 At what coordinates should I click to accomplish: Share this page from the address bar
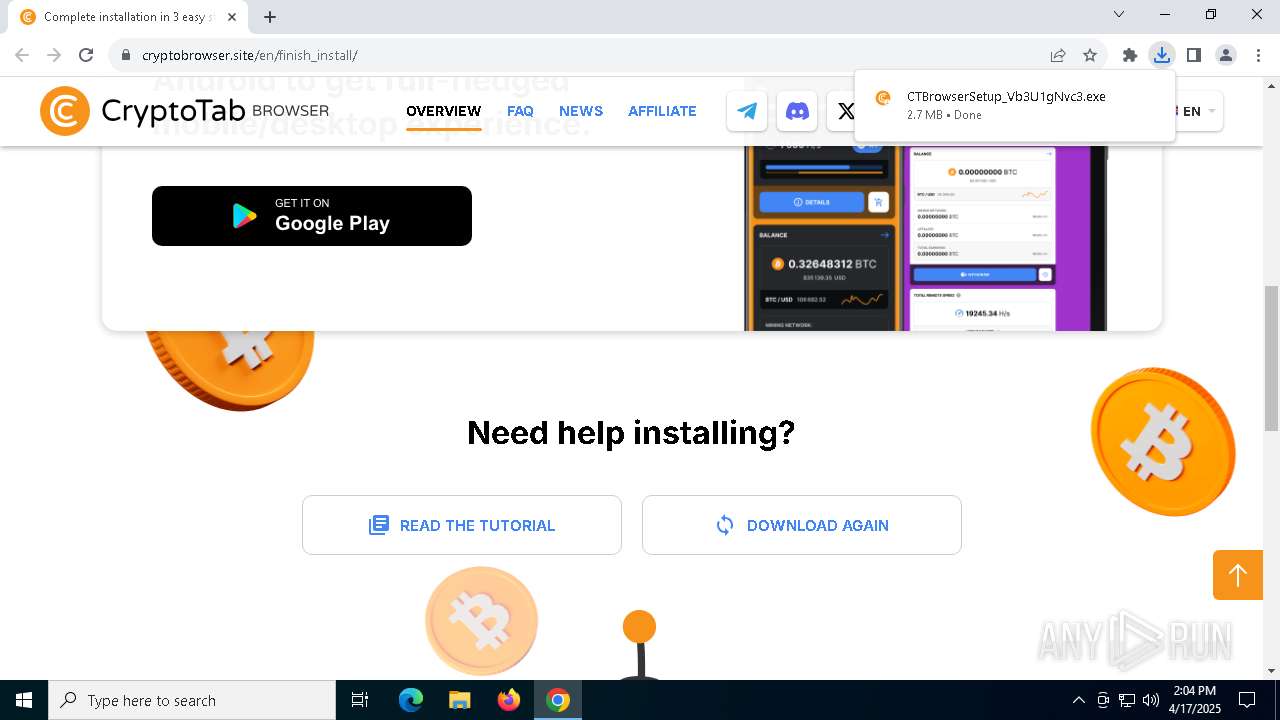(x=1058, y=55)
